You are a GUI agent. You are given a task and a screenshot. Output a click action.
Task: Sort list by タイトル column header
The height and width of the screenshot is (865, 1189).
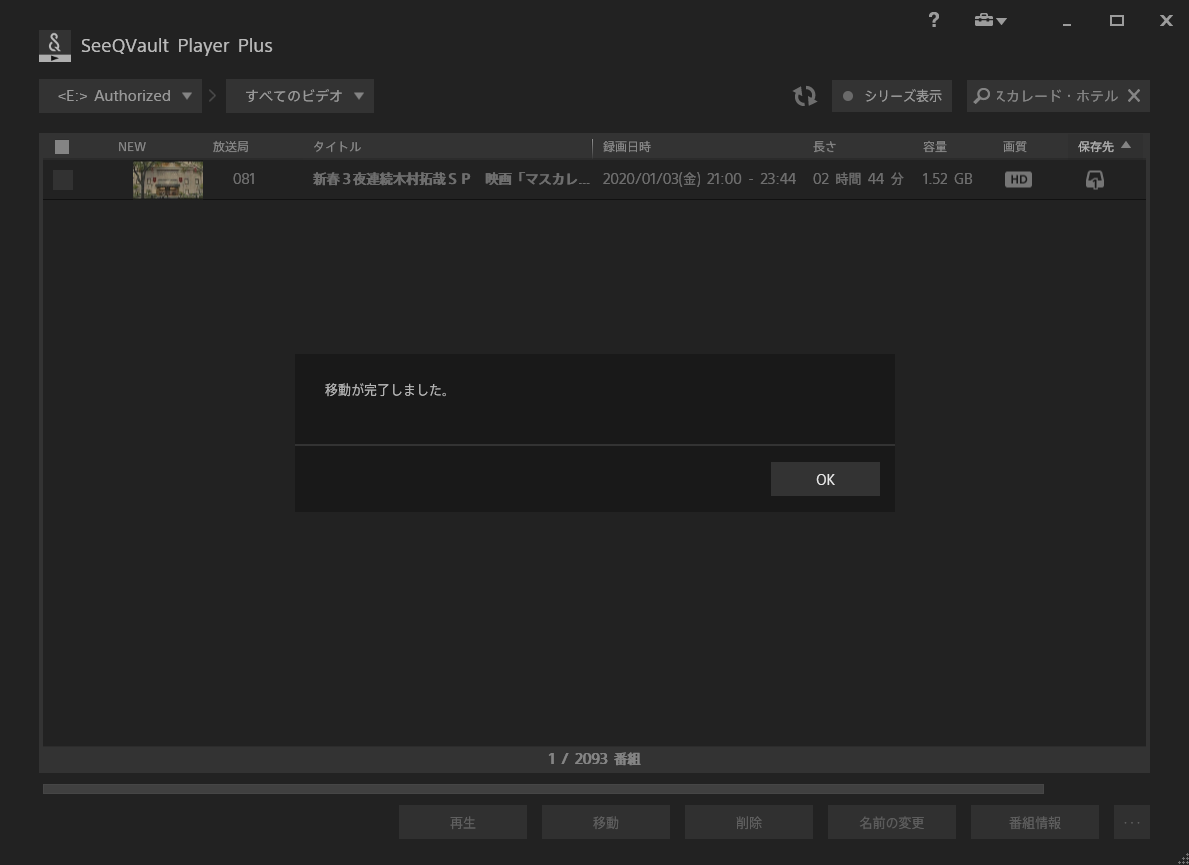click(337, 147)
